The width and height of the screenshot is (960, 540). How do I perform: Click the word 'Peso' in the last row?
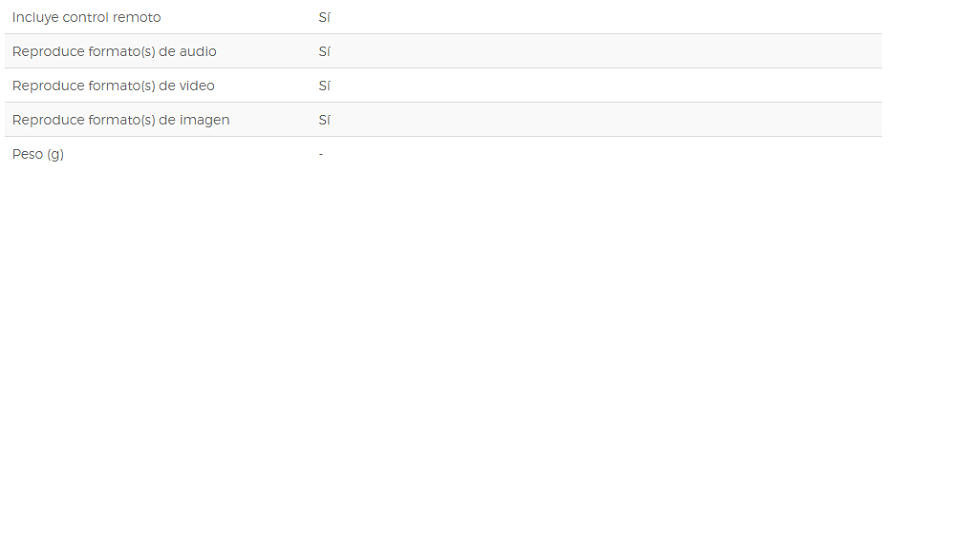(28, 154)
